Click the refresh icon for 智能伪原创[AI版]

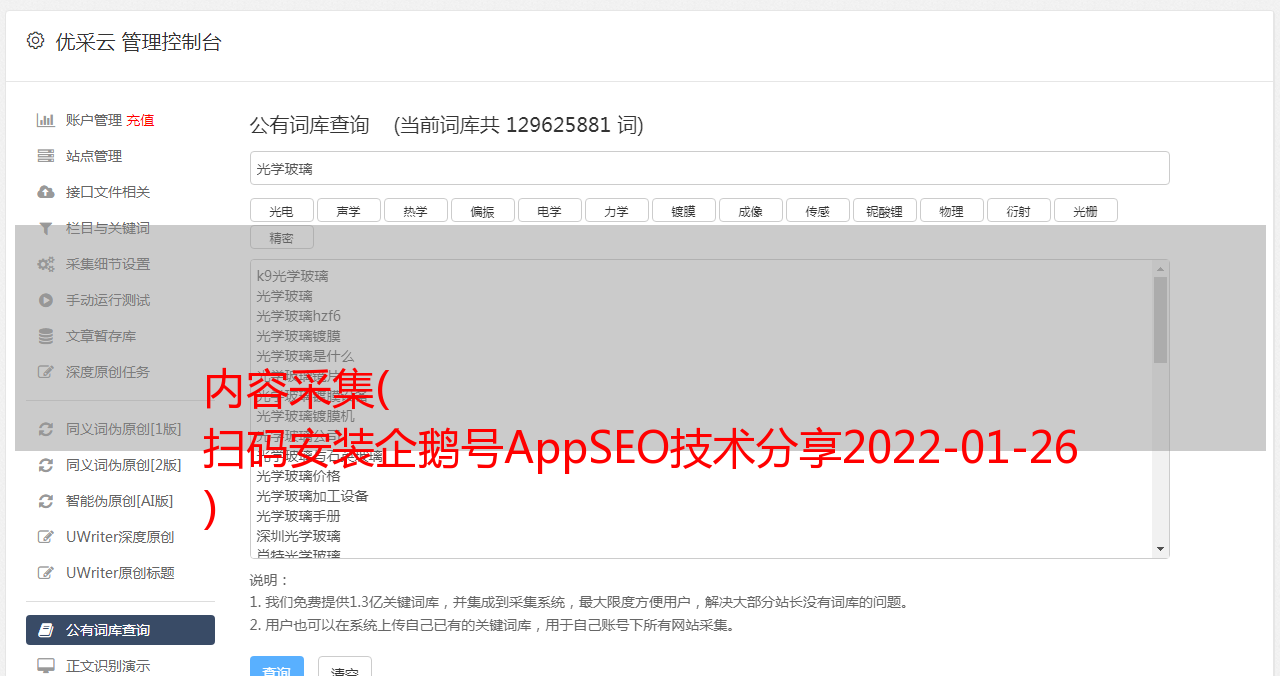point(45,501)
